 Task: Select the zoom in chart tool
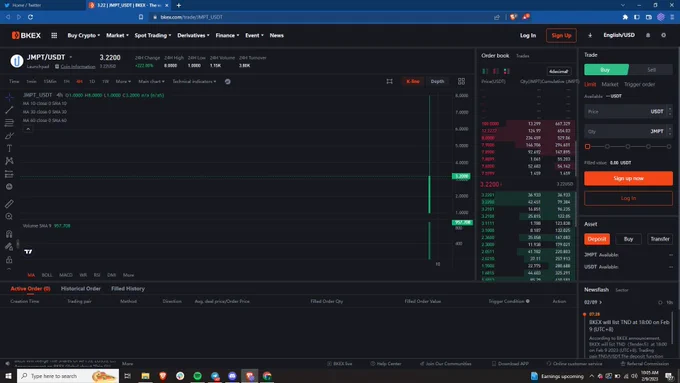[9, 216]
